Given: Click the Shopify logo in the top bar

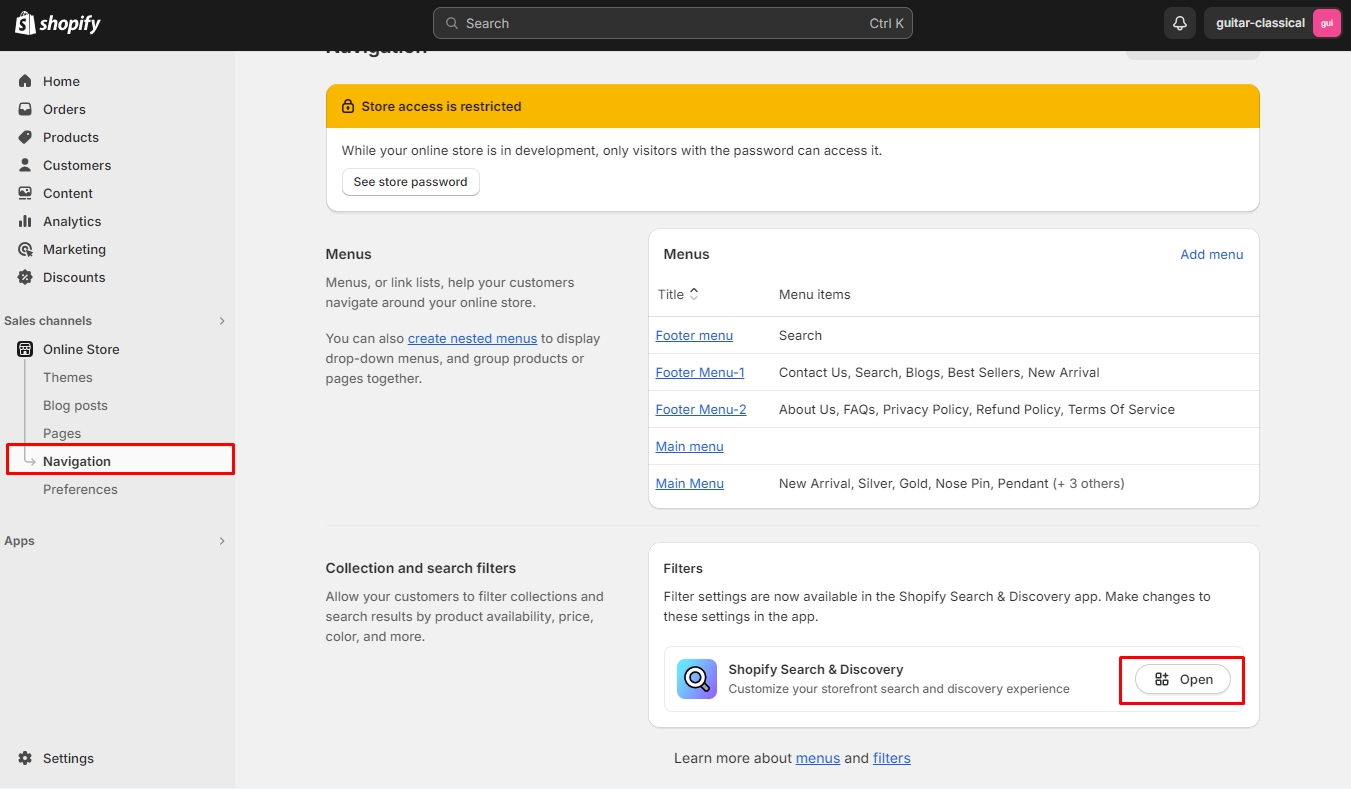Looking at the screenshot, I should [x=58, y=23].
